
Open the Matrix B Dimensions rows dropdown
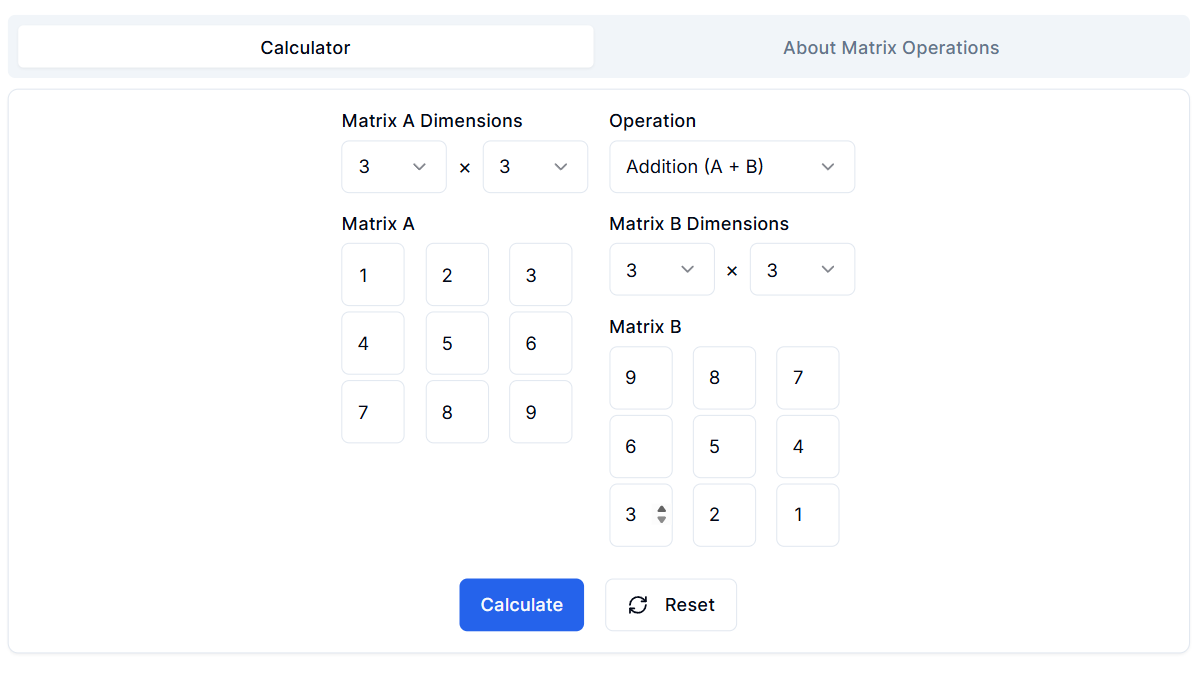pos(662,269)
